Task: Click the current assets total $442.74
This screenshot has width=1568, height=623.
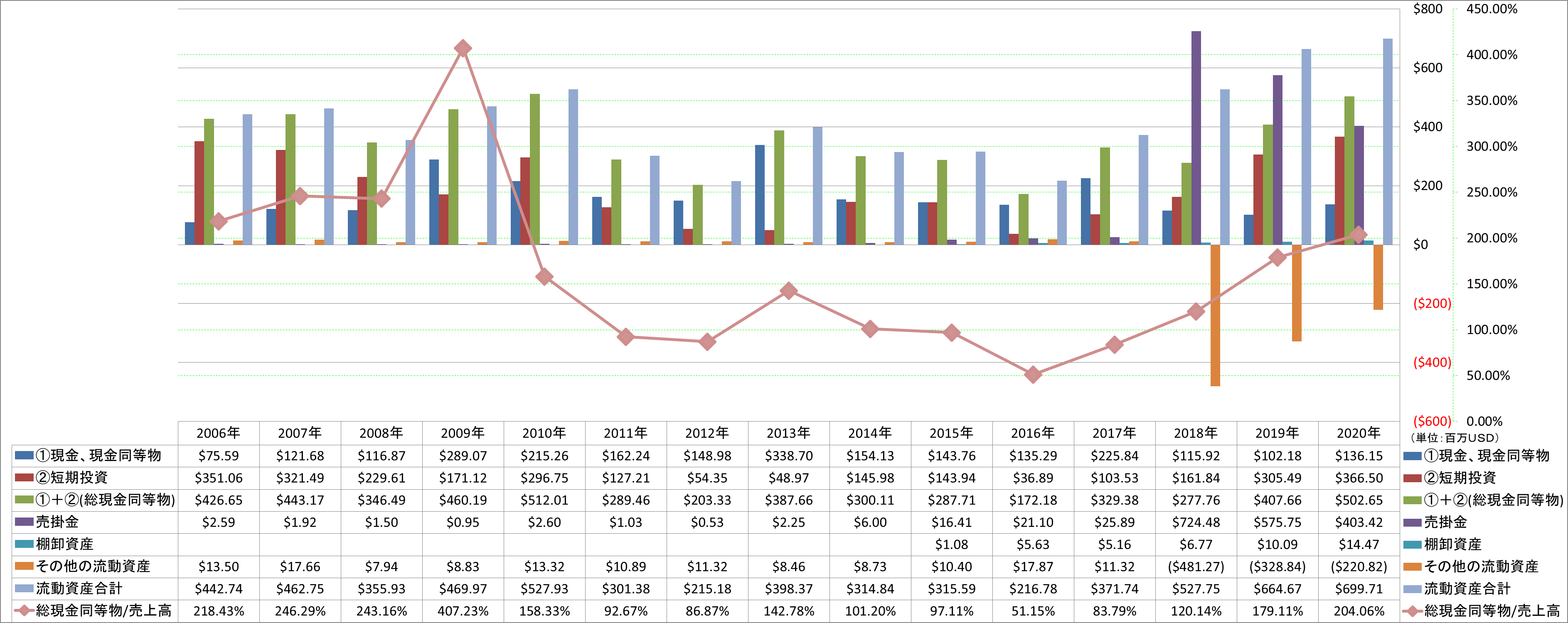Action: 219,589
